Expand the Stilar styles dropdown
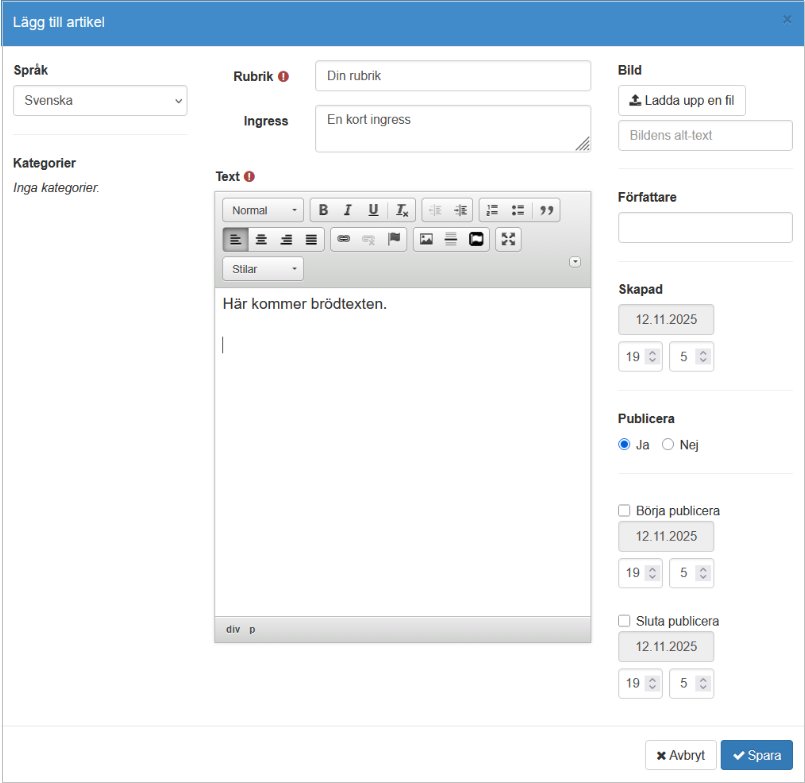 [x=263, y=269]
